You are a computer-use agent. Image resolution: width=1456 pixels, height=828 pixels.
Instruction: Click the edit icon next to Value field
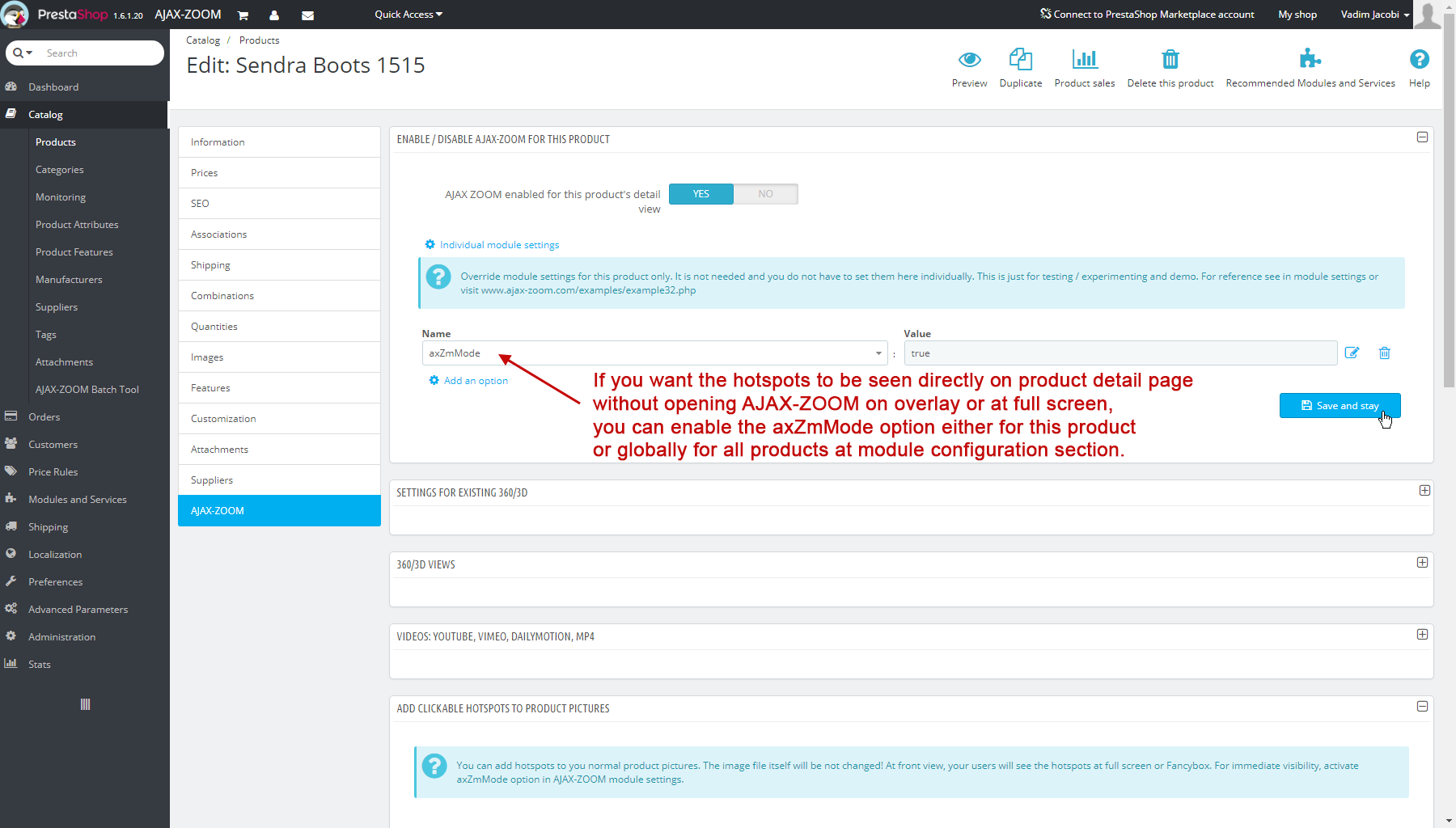click(1352, 353)
